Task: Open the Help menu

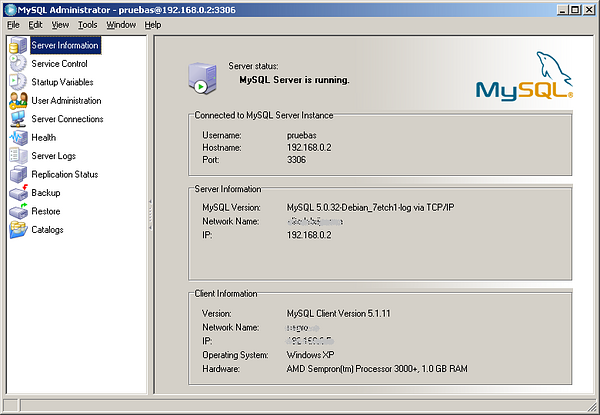Action: 152,24
